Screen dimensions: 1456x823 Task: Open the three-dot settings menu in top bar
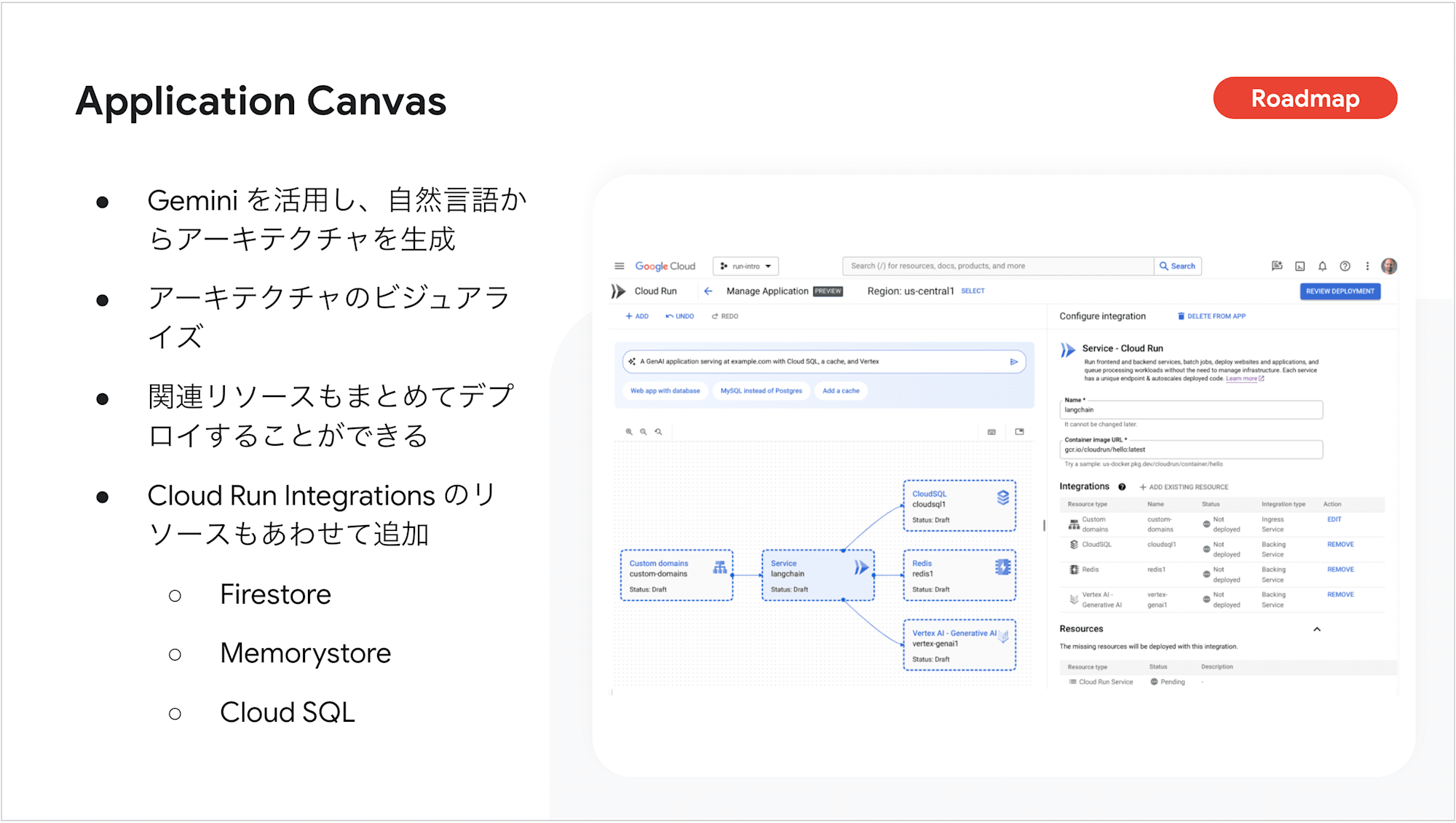pyautogui.click(x=1367, y=267)
